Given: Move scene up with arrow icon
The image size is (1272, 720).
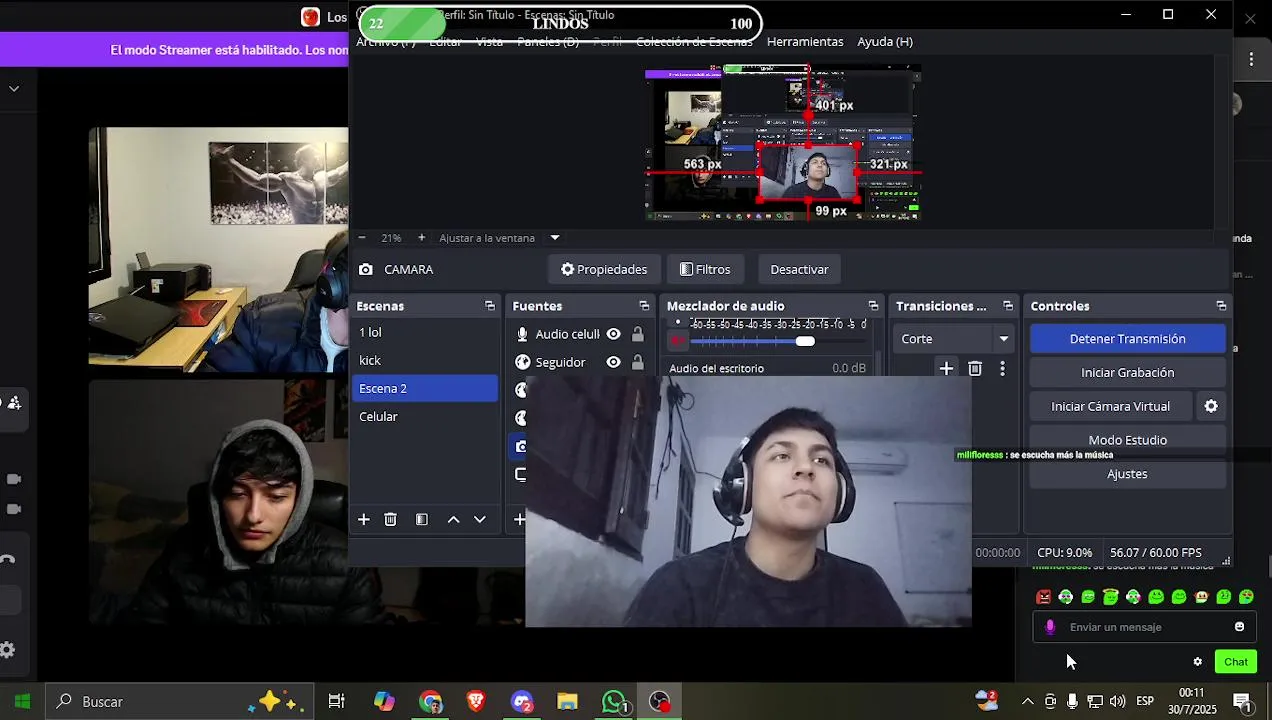Looking at the screenshot, I should click(x=453, y=520).
